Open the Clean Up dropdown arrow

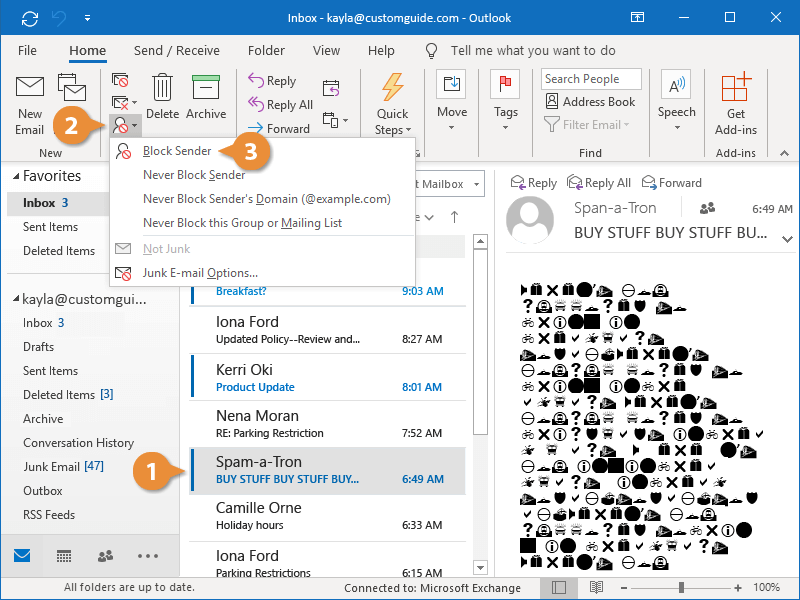[x=134, y=103]
